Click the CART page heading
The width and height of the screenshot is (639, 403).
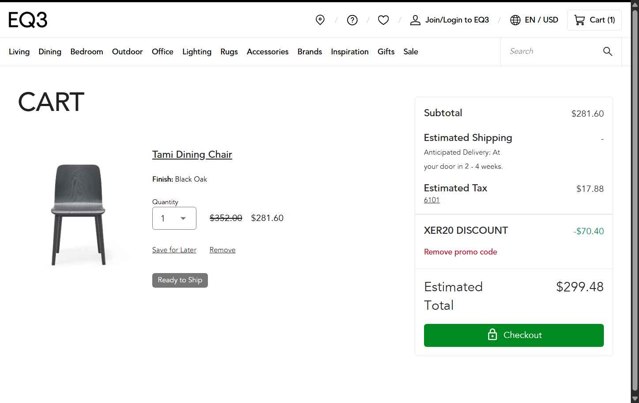[51, 102]
